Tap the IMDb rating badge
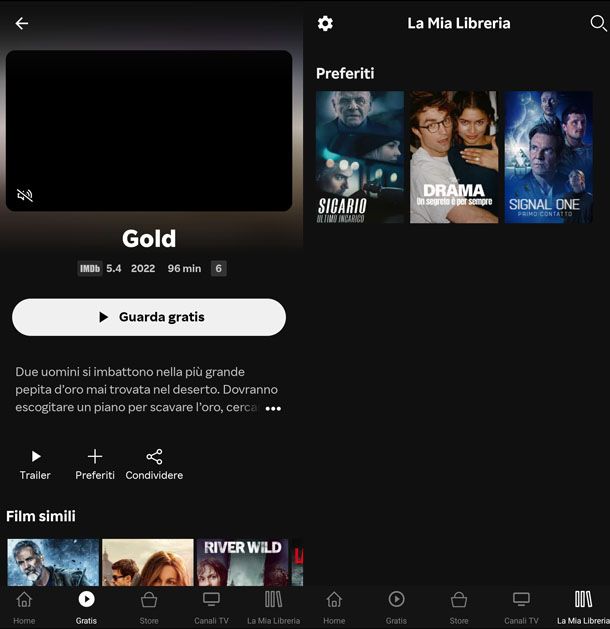 89,268
